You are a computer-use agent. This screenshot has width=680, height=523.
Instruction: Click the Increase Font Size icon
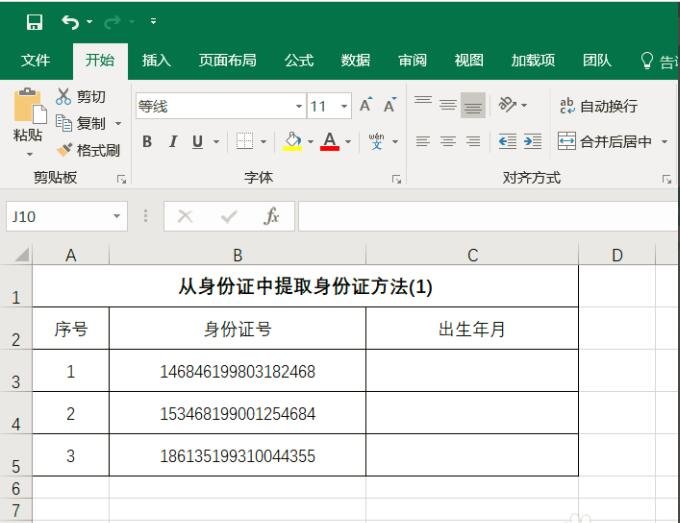pos(366,105)
